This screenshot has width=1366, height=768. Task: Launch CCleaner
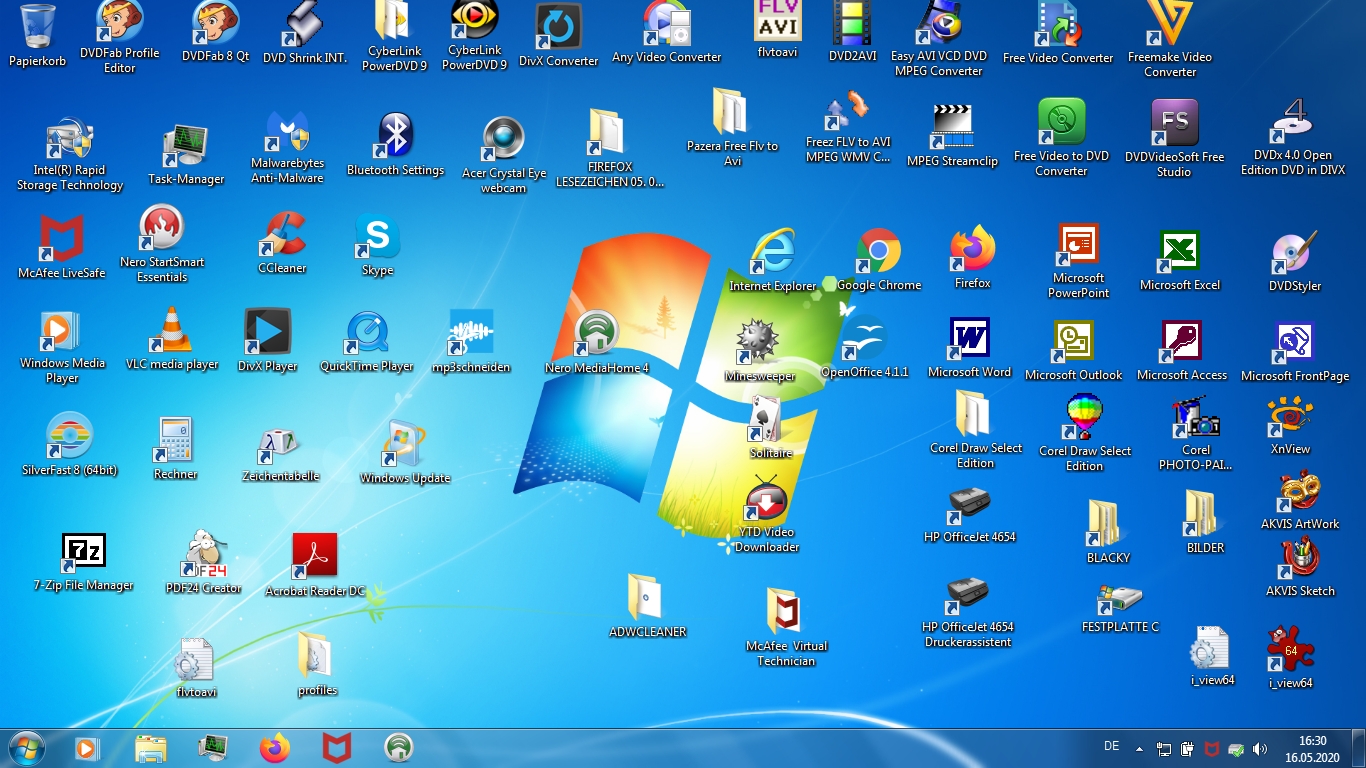(x=280, y=240)
